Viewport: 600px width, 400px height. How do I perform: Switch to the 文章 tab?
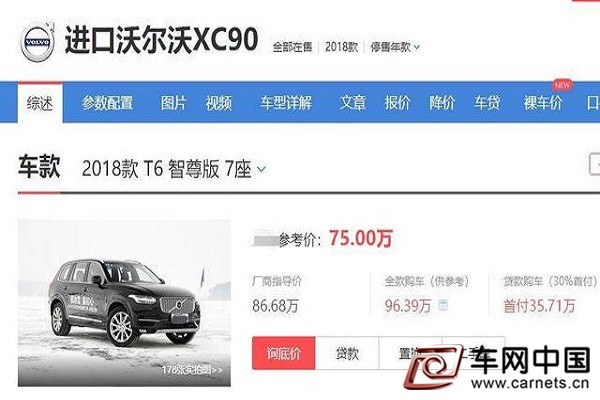pos(352,103)
